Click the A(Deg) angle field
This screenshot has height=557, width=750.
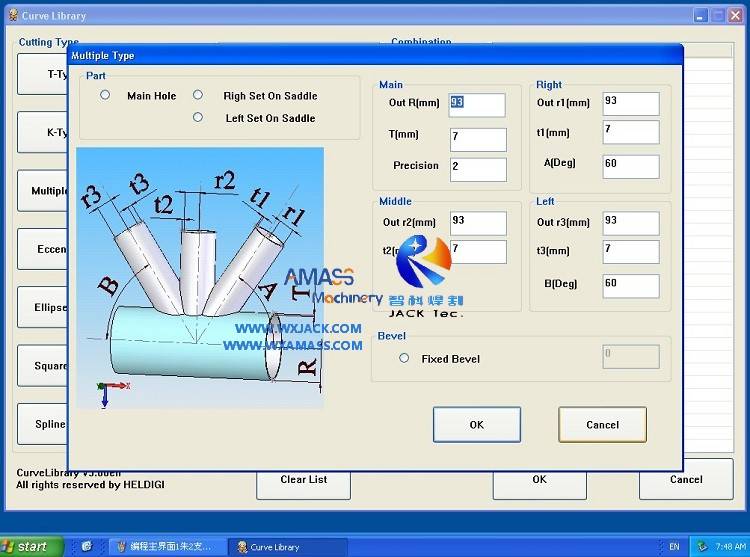coord(631,167)
